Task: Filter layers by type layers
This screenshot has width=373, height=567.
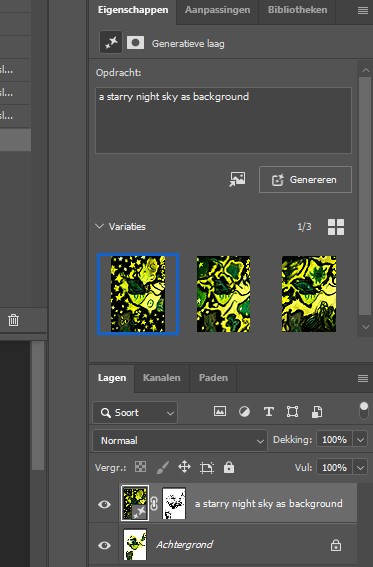Action: coord(269,412)
